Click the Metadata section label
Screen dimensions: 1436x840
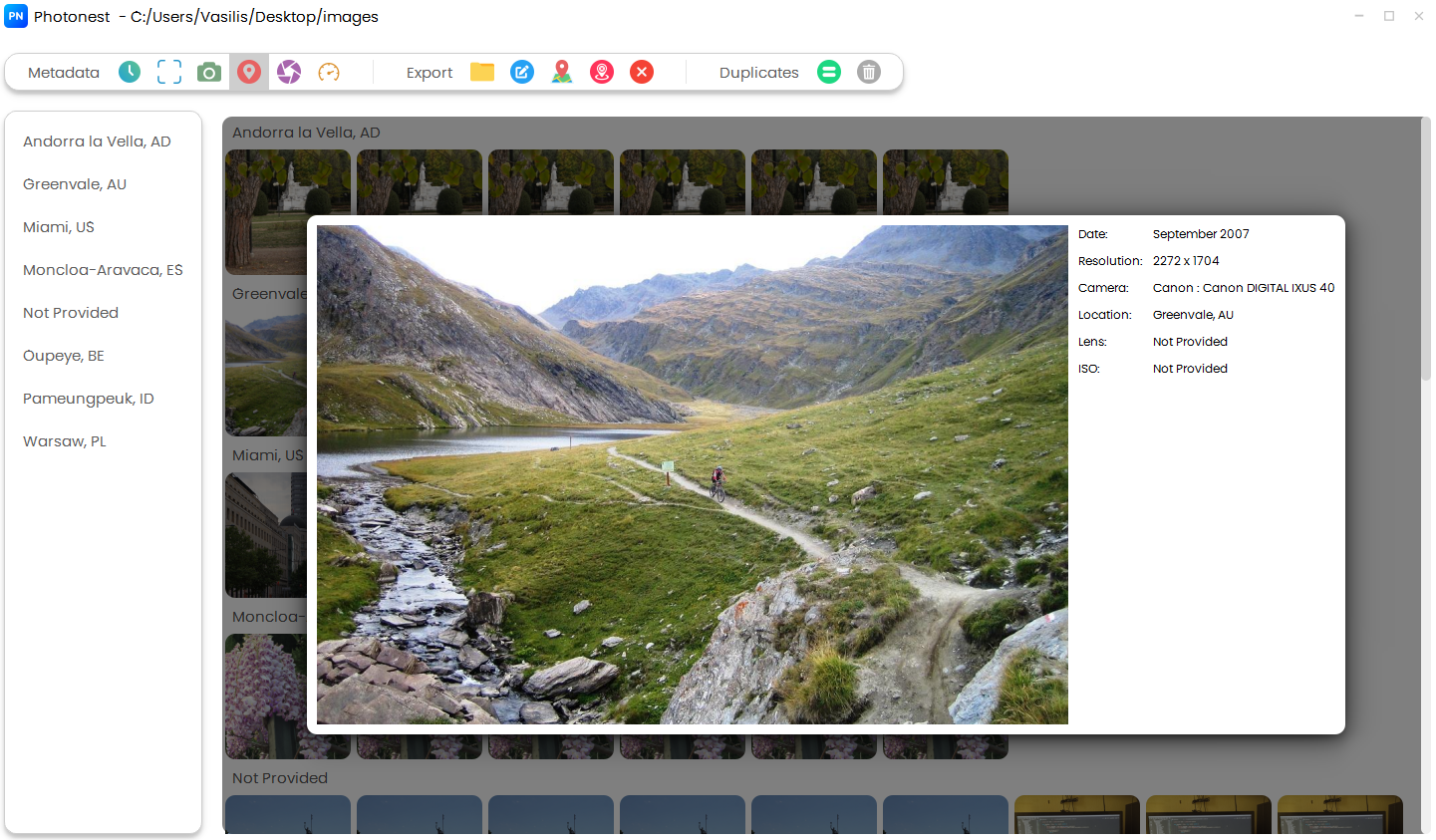[x=63, y=72]
